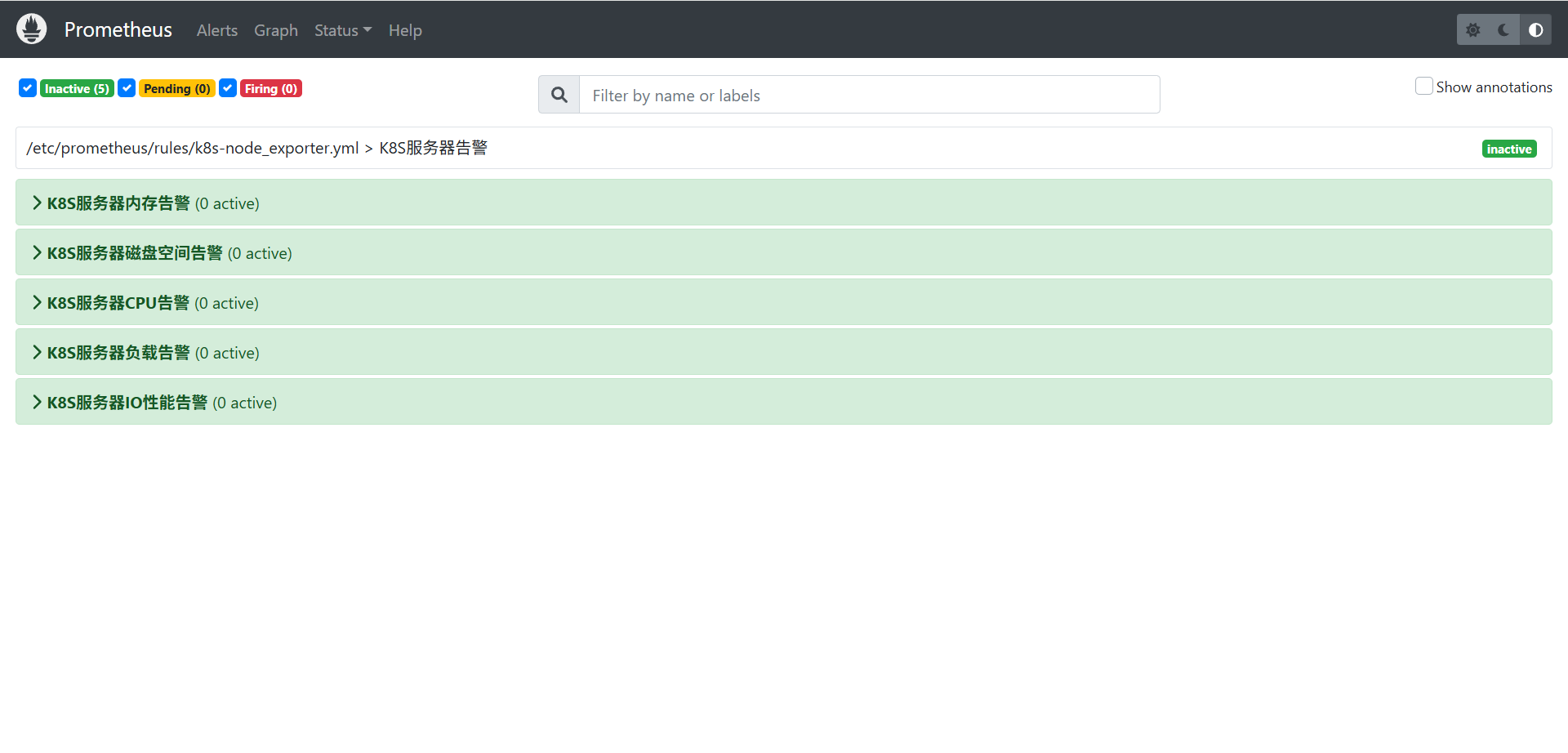Image resolution: width=1568 pixels, height=753 pixels.
Task: Open the Help nav item
Action: (405, 30)
